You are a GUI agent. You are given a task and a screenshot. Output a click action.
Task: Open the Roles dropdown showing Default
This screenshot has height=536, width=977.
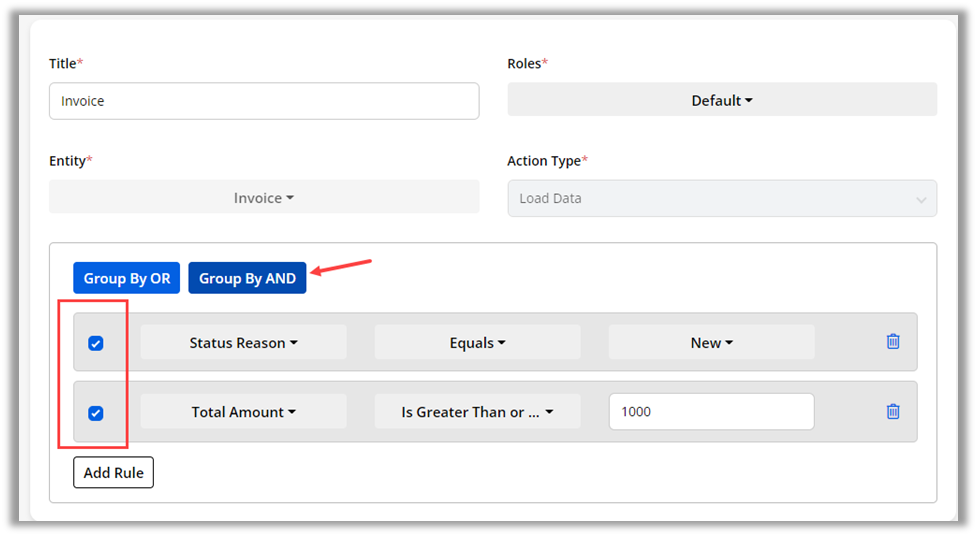[x=722, y=100]
